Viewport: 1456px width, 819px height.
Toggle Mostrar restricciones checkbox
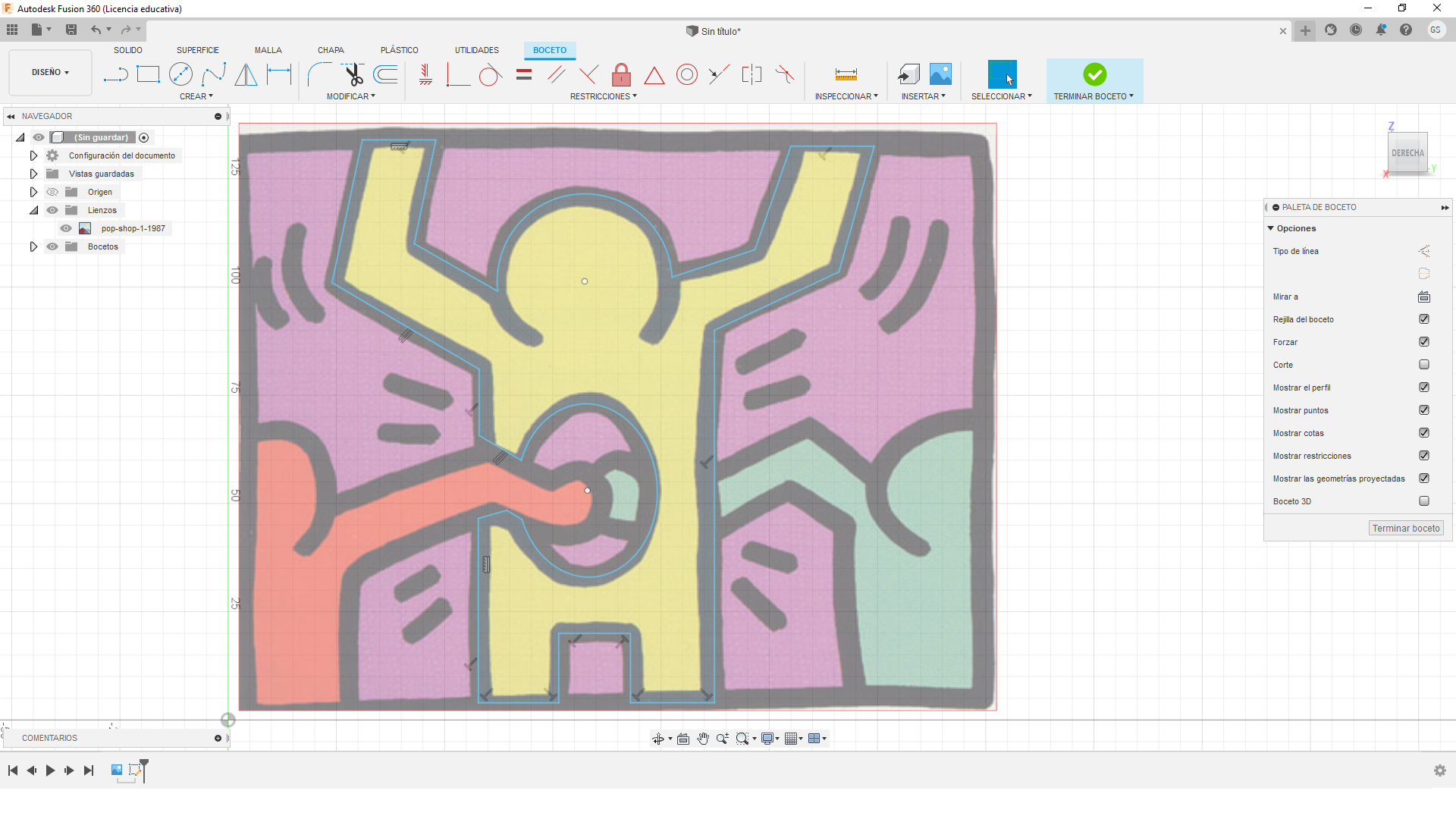pyautogui.click(x=1424, y=456)
